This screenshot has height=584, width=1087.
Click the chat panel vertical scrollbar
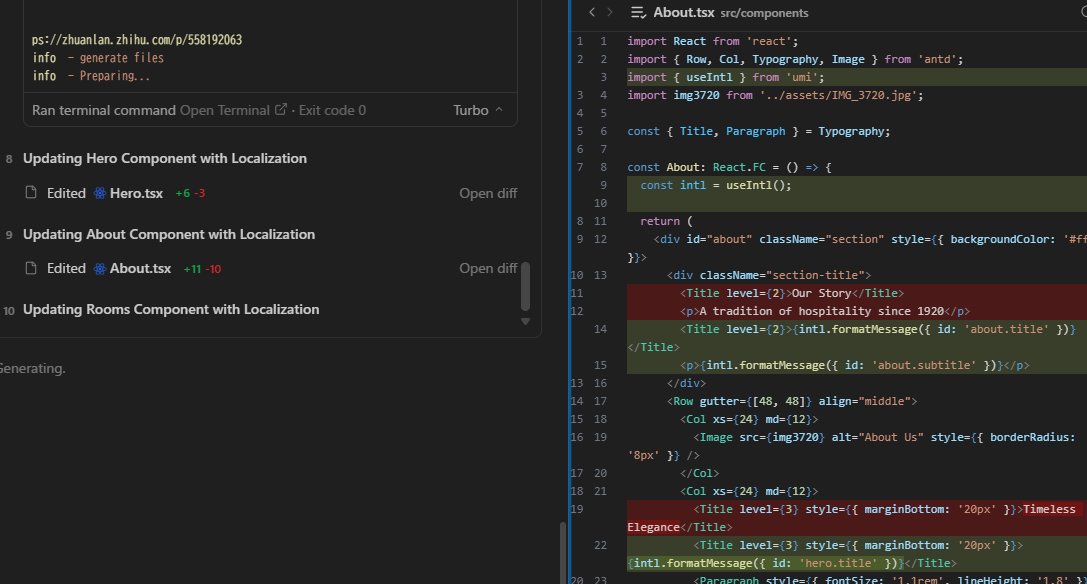pos(562,552)
